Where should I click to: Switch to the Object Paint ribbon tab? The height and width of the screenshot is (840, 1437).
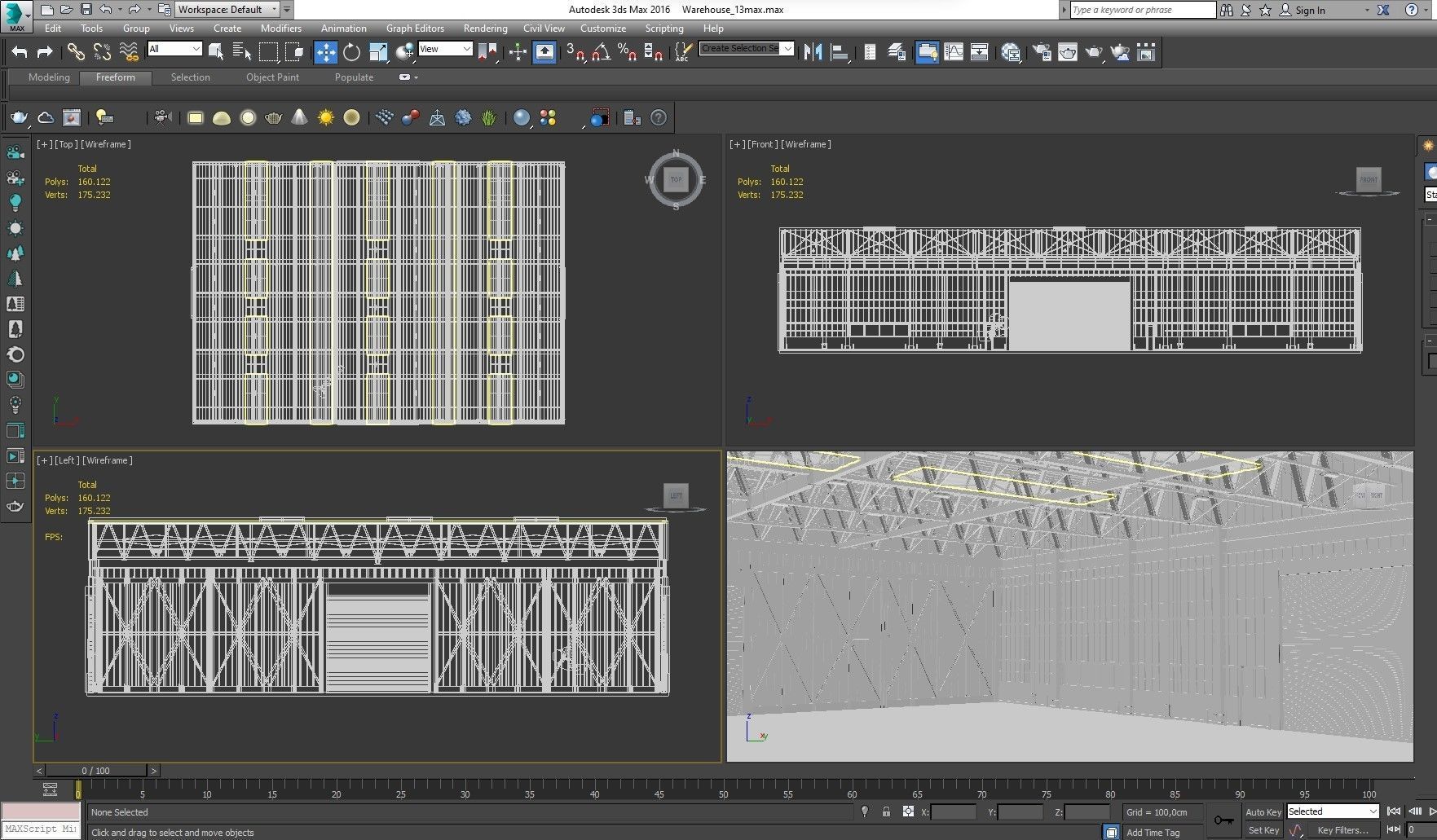(272, 77)
